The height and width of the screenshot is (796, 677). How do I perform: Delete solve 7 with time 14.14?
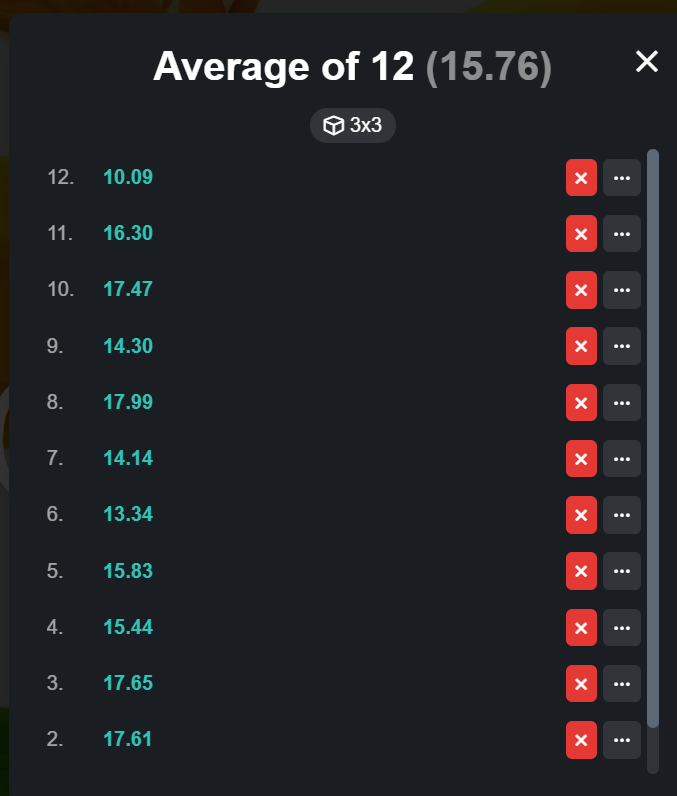click(581, 459)
